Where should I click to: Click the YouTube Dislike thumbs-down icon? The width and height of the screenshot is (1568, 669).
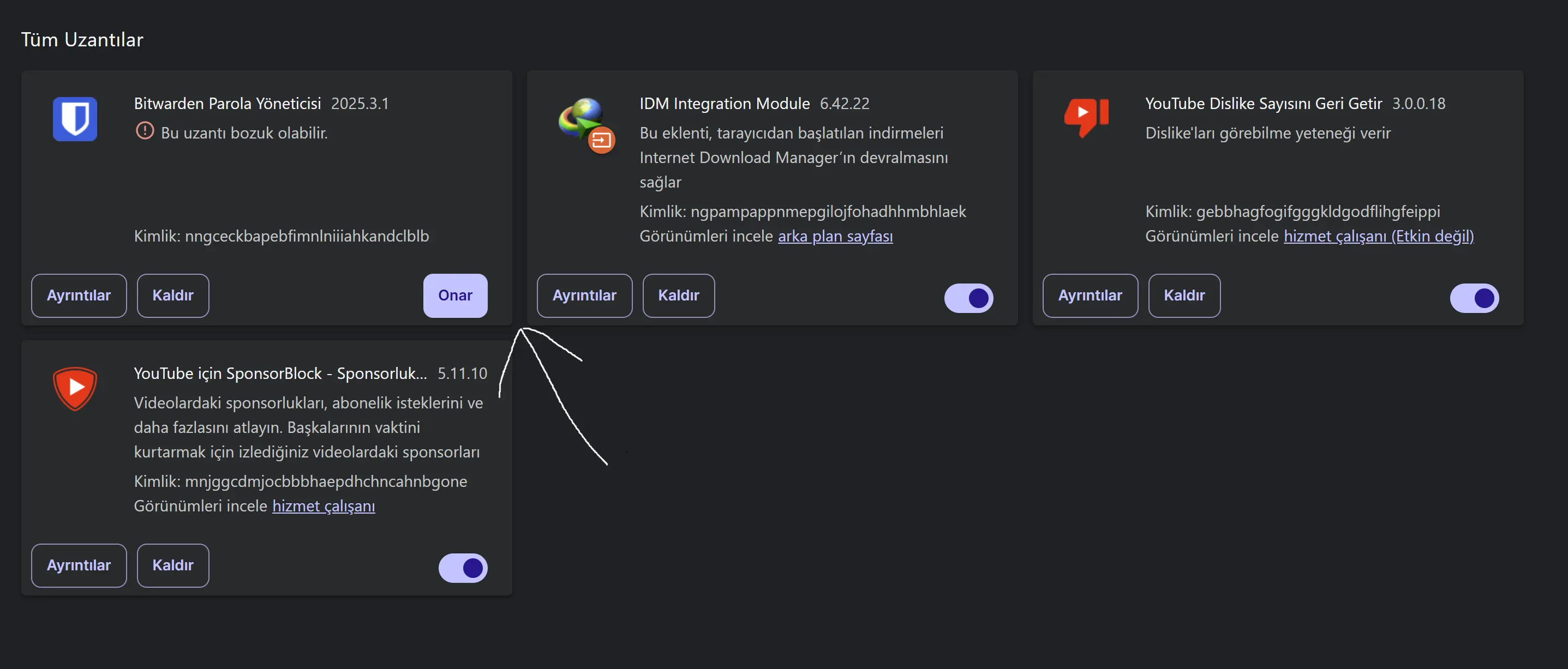point(1086,117)
